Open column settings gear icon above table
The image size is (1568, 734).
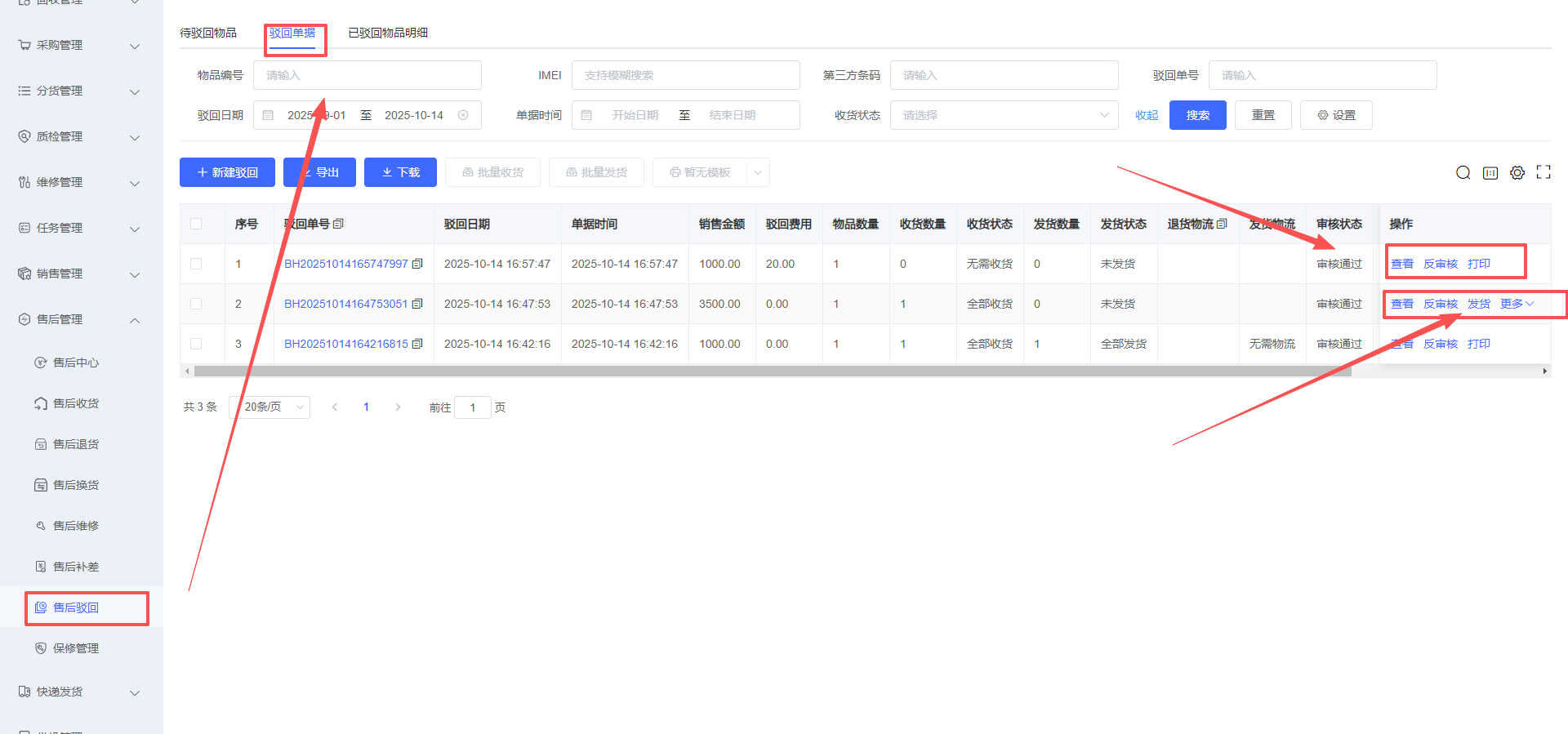click(1517, 172)
